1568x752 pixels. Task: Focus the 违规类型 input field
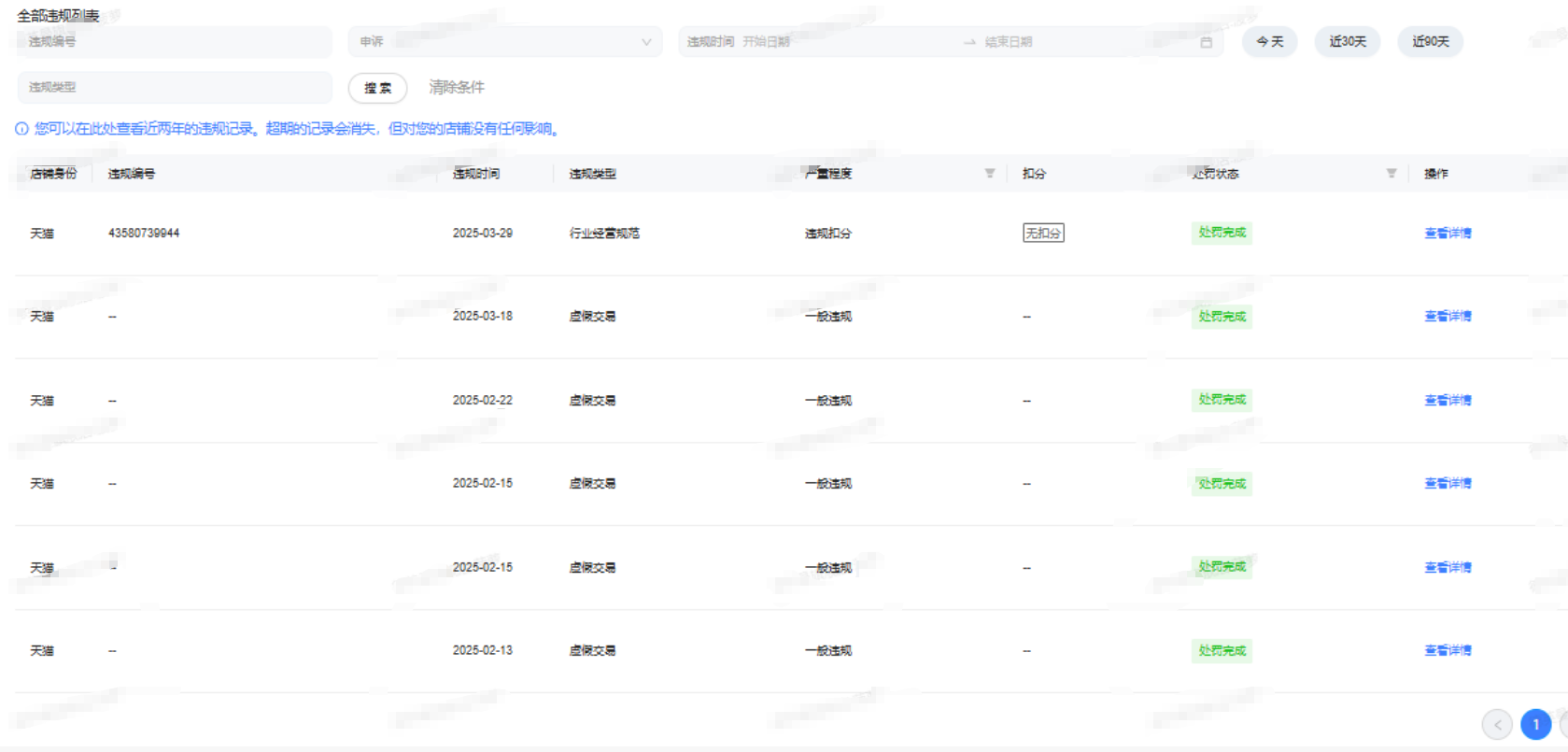click(x=175, y=87)
